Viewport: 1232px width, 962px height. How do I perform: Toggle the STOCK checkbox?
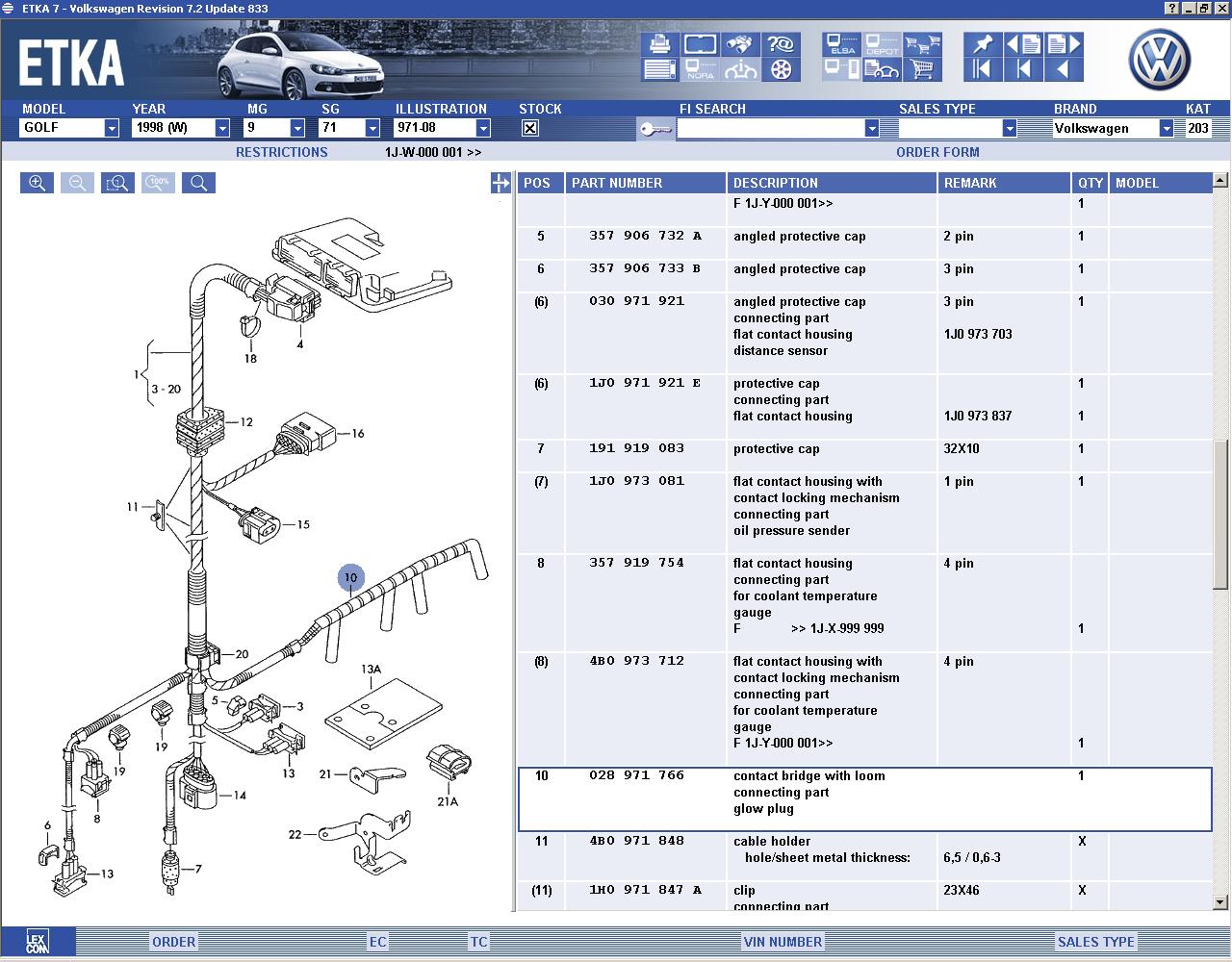point(529,128)
